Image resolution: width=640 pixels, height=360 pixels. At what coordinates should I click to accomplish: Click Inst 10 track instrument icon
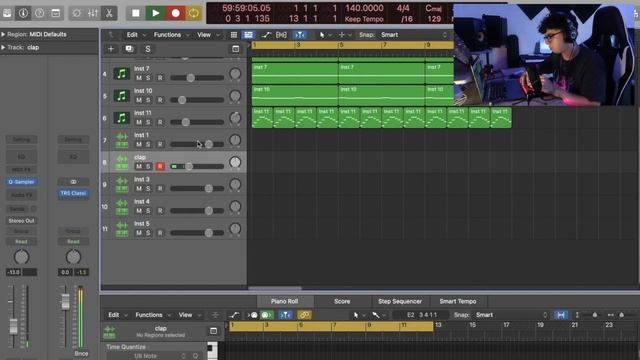coord(122,96)
